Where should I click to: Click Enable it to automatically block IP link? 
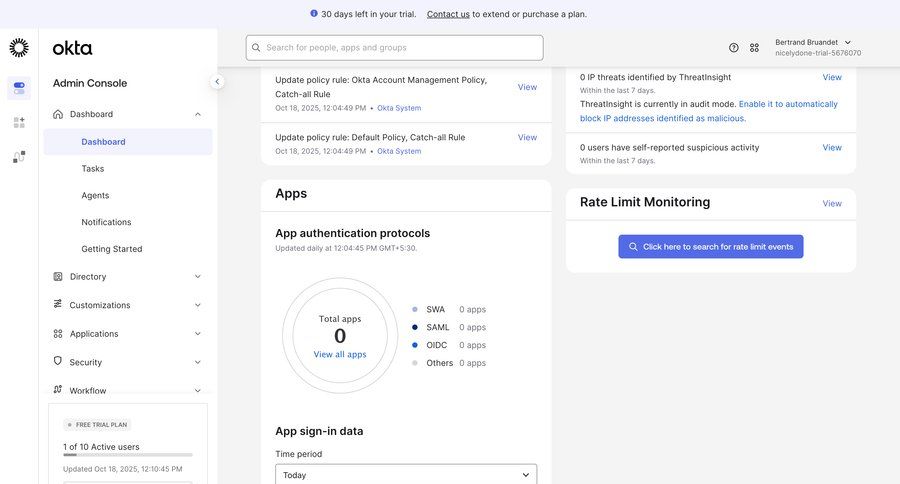point(708,111)
